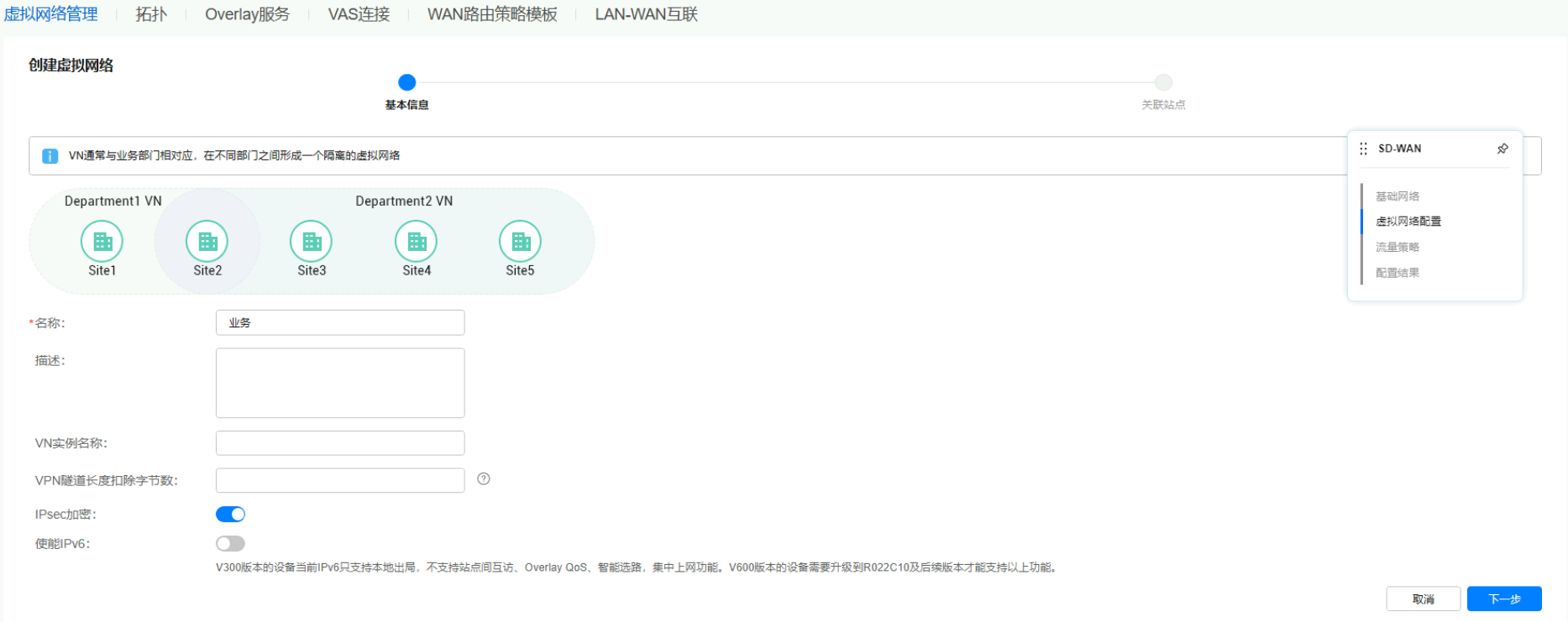Click the pin icon in SD-WAN panel
The width and height of the screenshot is (1568, 622).
point(1502,149)
